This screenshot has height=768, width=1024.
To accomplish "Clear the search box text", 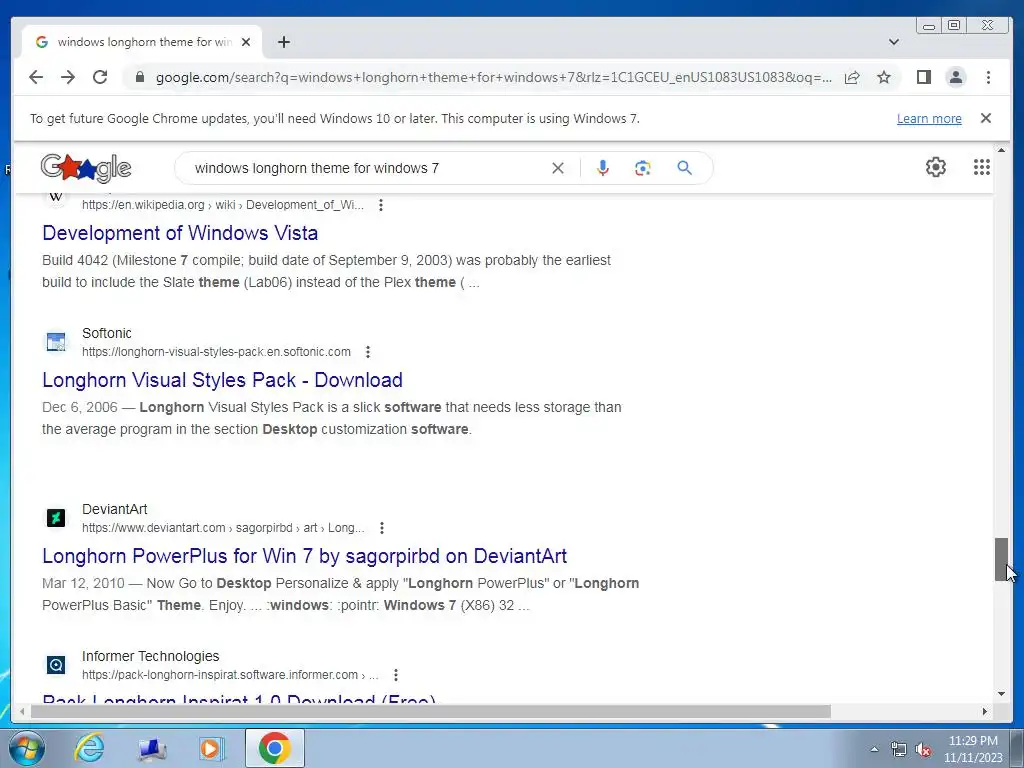I will [558, 168].
